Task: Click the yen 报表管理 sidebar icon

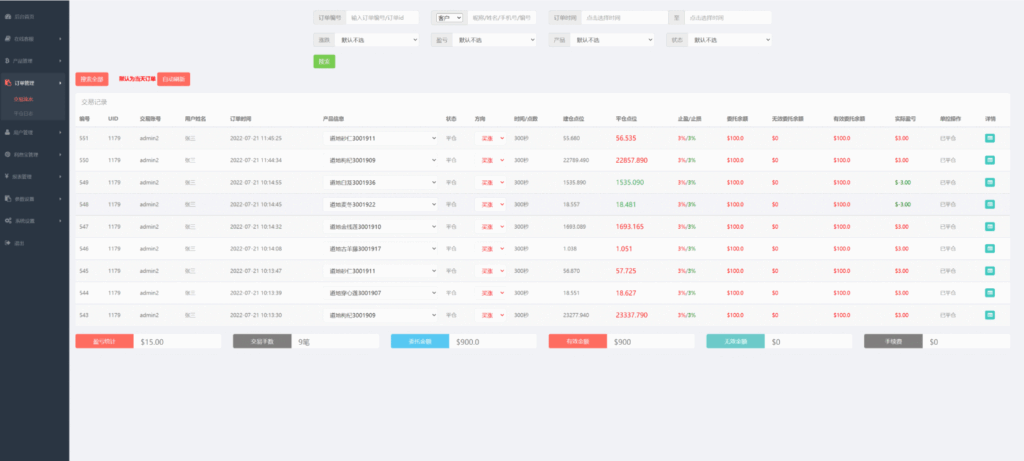Action: tap(7, 176)
